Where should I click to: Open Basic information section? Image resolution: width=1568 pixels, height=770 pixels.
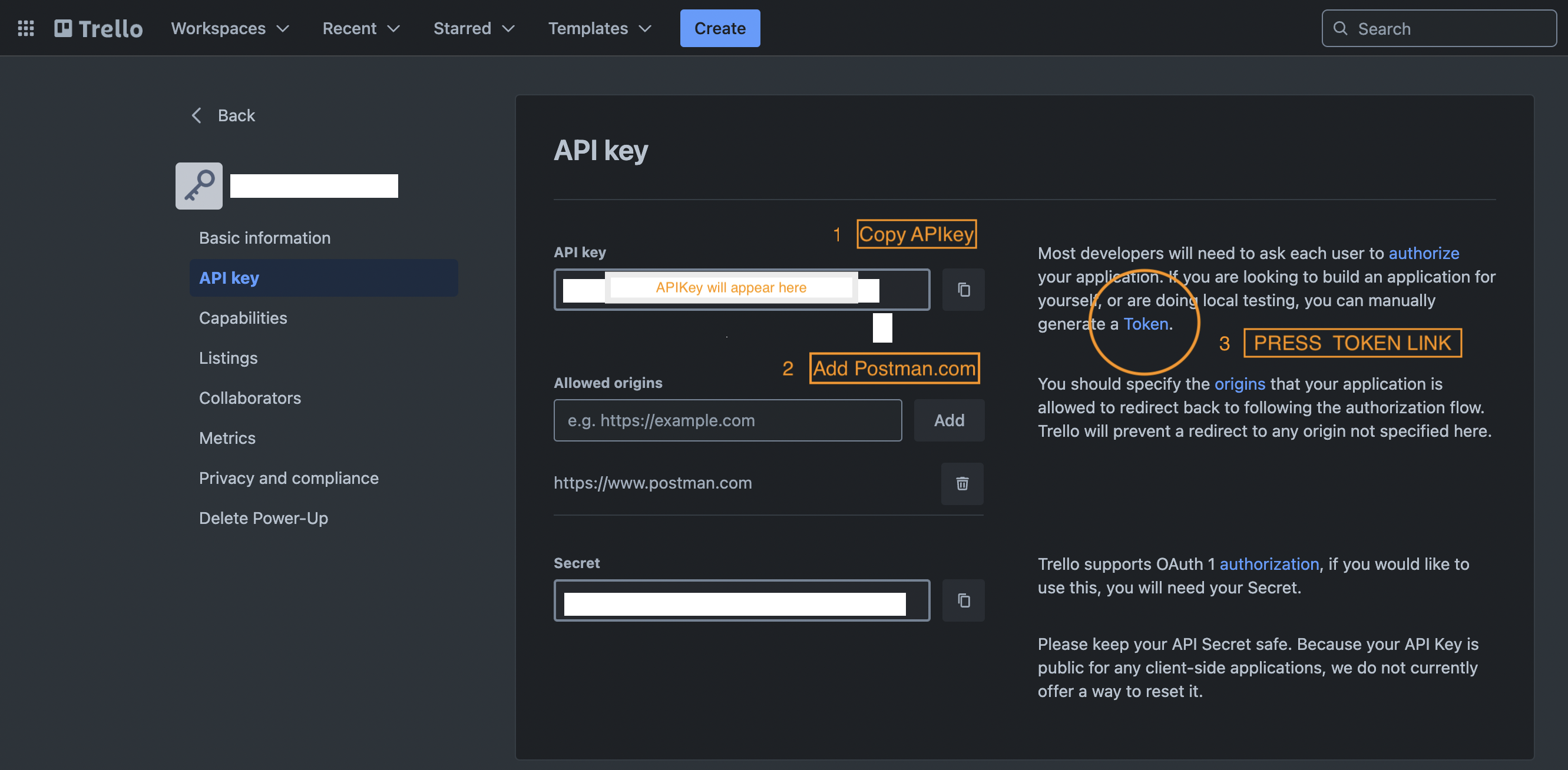pos(324,238)
